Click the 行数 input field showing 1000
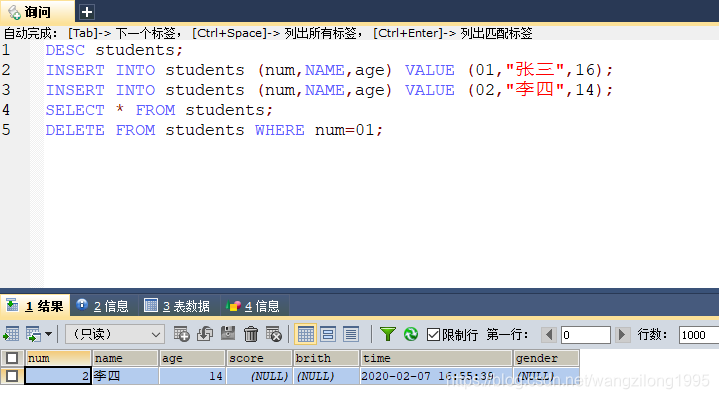Screen dimensions: 719x399 698,335
